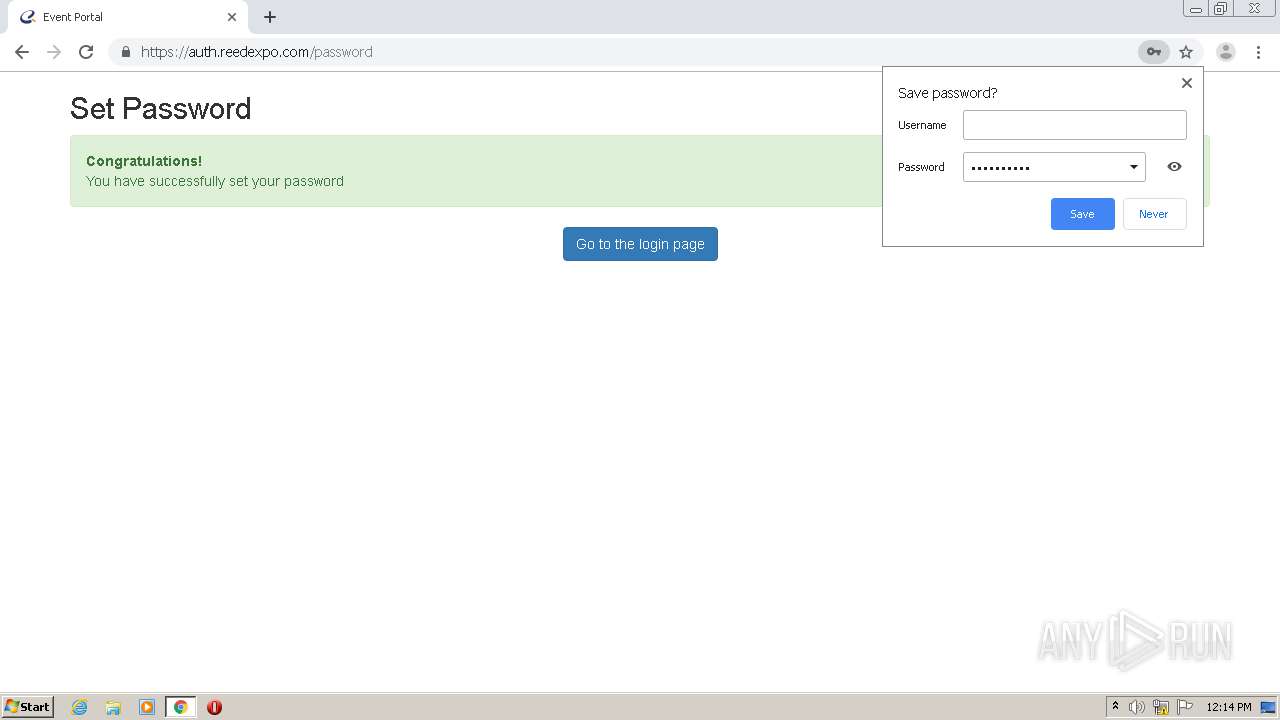Choose Never for saving password
The image size is (1280, 720).
tap(1154, 214)
